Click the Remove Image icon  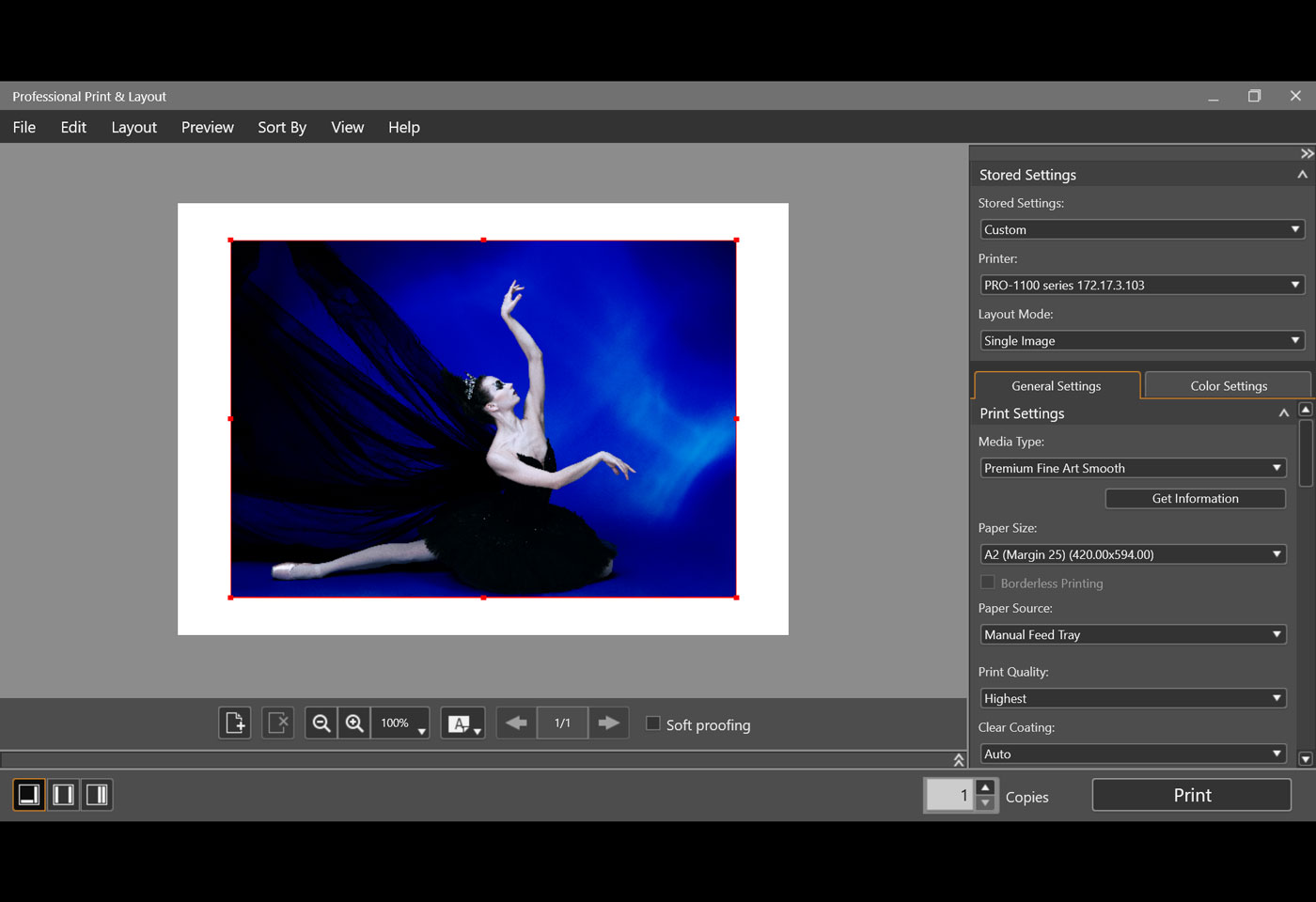pyautogui.click(x=277, y=723)
